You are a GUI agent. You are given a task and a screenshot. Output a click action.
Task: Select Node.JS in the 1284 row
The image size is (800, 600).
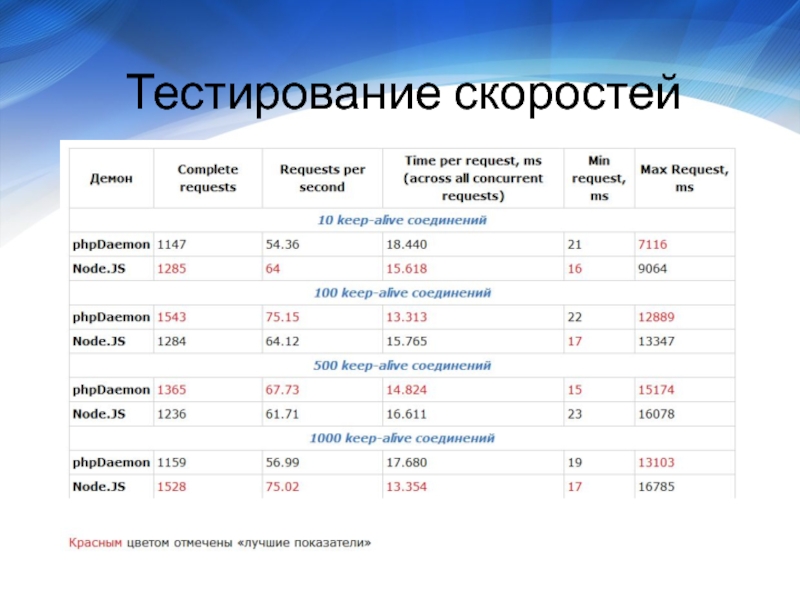click(x=99, y=341)
